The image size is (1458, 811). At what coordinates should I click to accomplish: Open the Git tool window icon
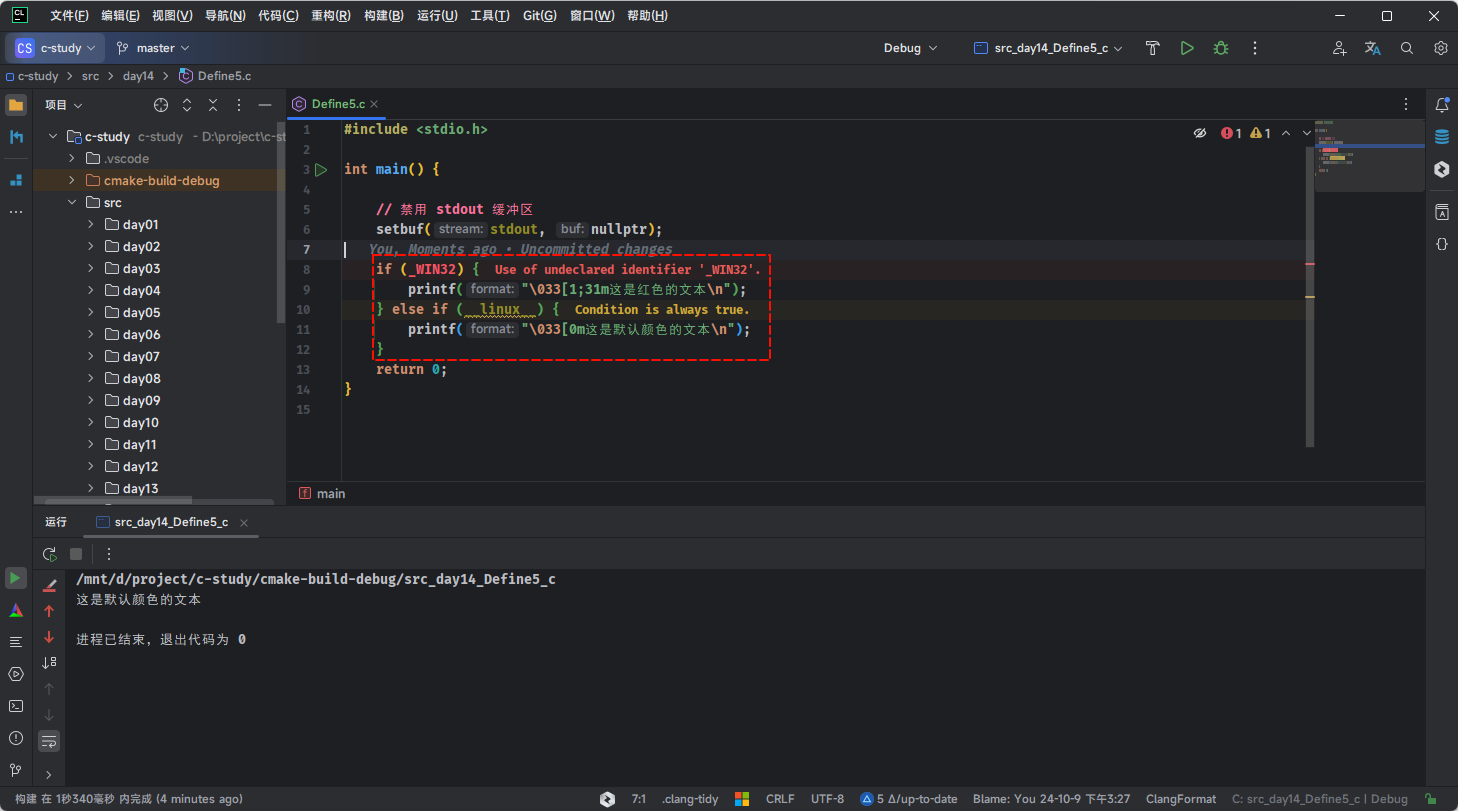pyautogui.click(x=16, y=770)
